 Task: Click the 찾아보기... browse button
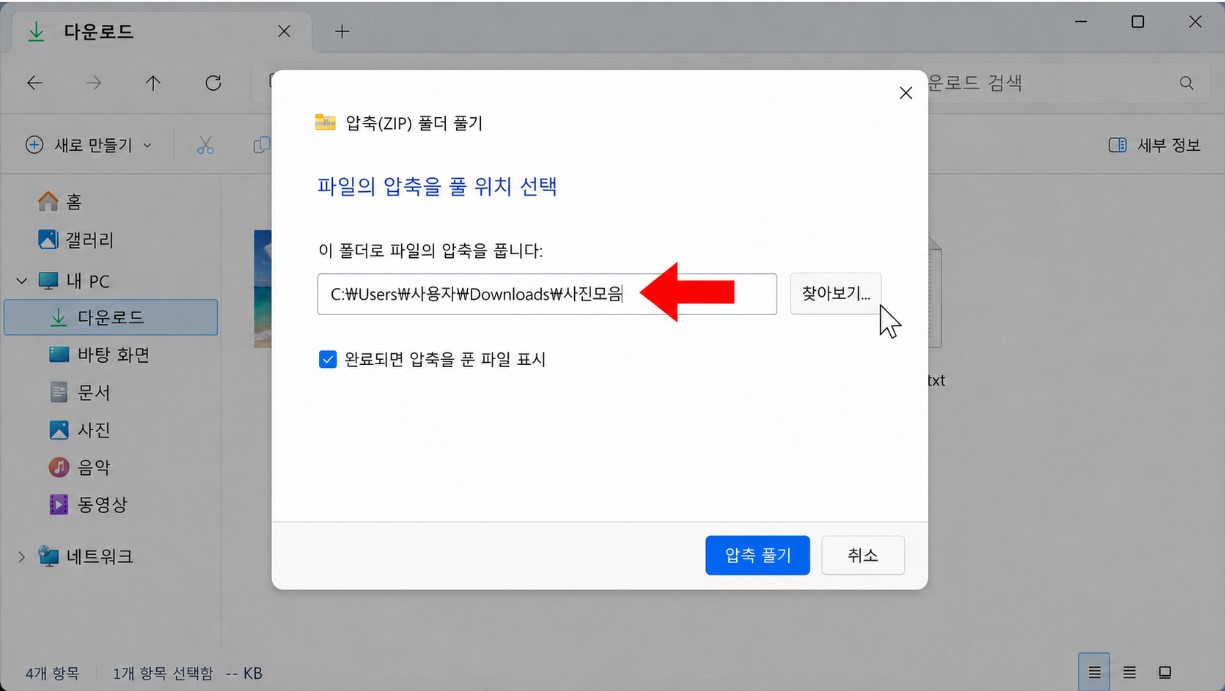[835, 294]
